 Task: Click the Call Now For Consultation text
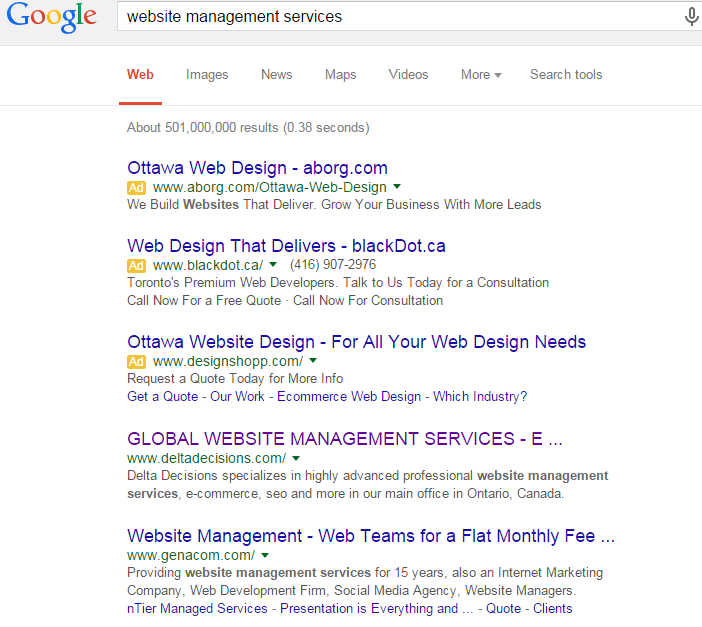click(x=368, y=301)
